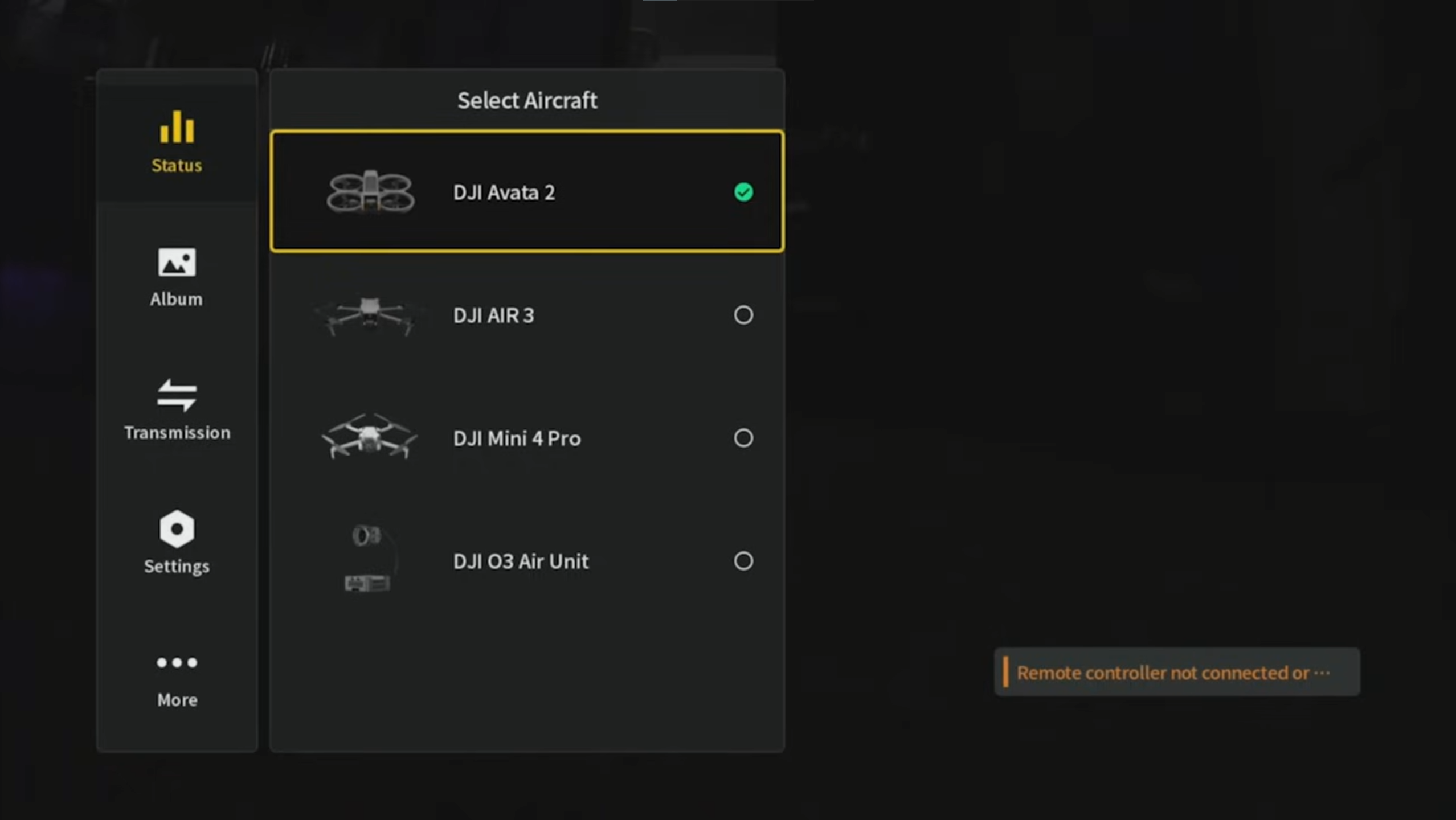The image size is (1456, 820).
Task: Choose the DJI O3 Air Unit name text
Action: click(x=521, y=561)
